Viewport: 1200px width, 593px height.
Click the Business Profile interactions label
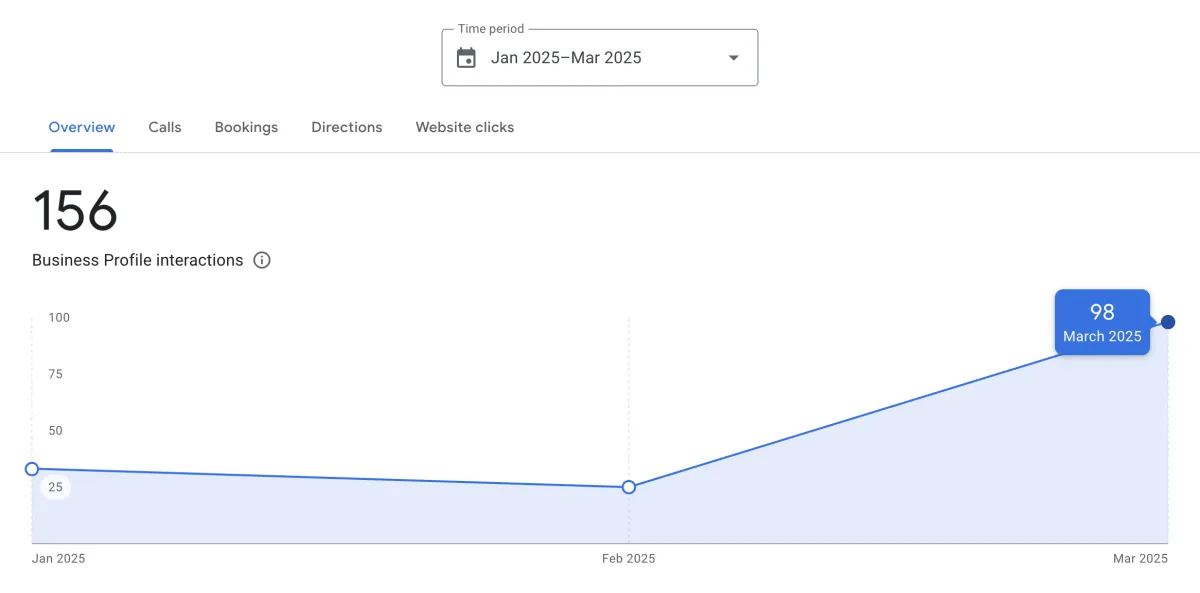tap(138, 260)
